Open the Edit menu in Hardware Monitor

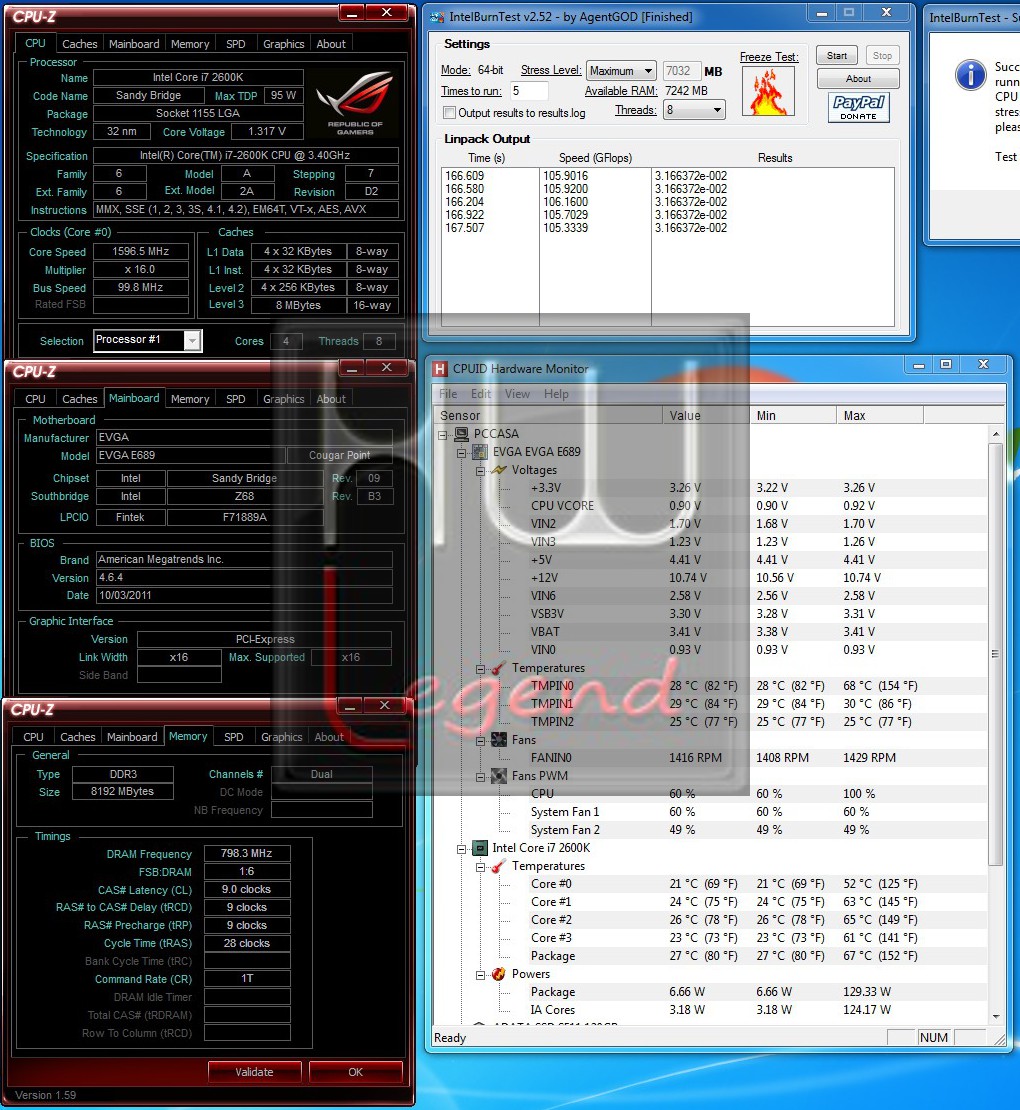[481, 394]
